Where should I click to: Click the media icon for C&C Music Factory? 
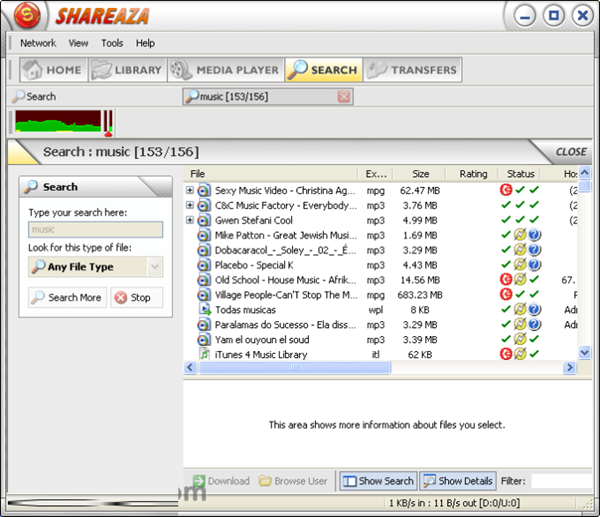point(204,205)
